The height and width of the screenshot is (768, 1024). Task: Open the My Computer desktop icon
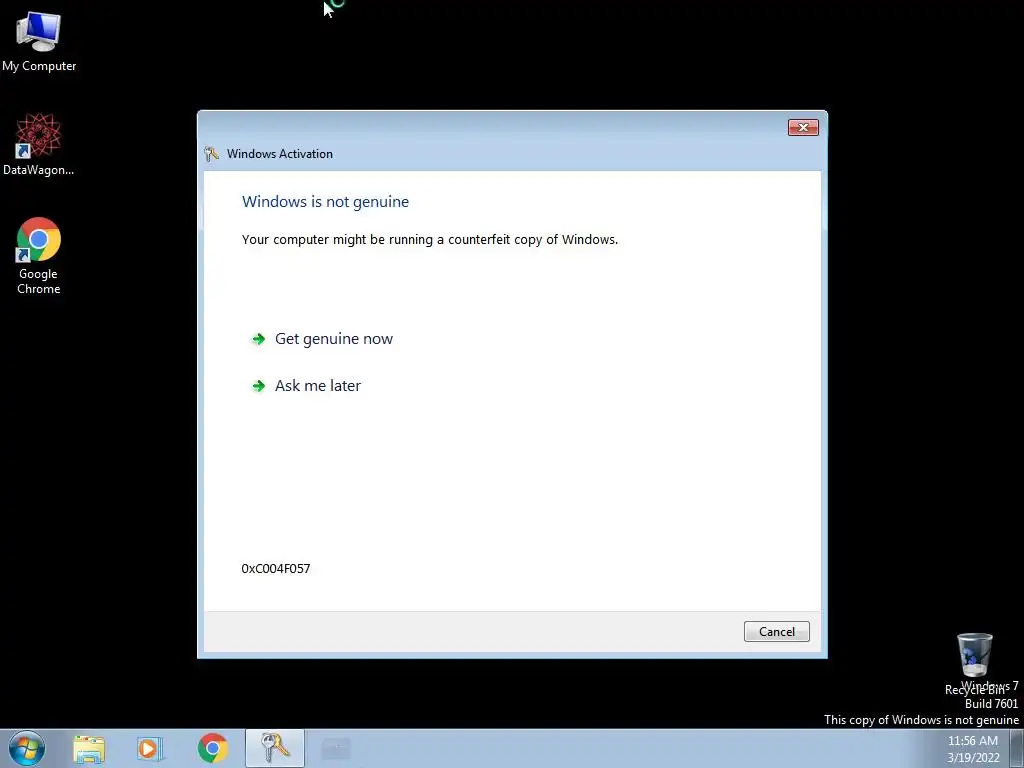(39, 40)
